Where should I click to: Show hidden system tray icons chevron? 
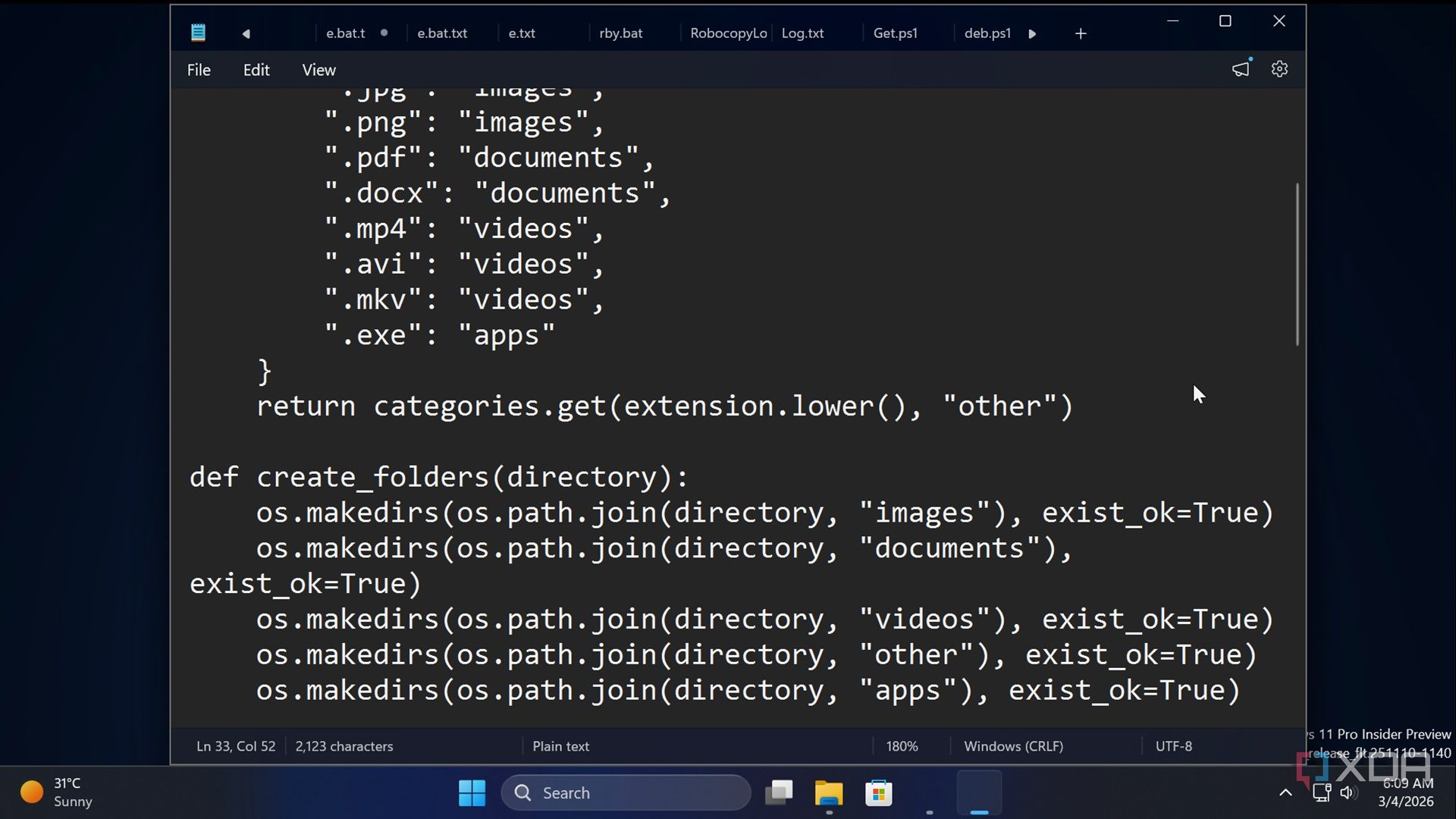pos(1285,793)
